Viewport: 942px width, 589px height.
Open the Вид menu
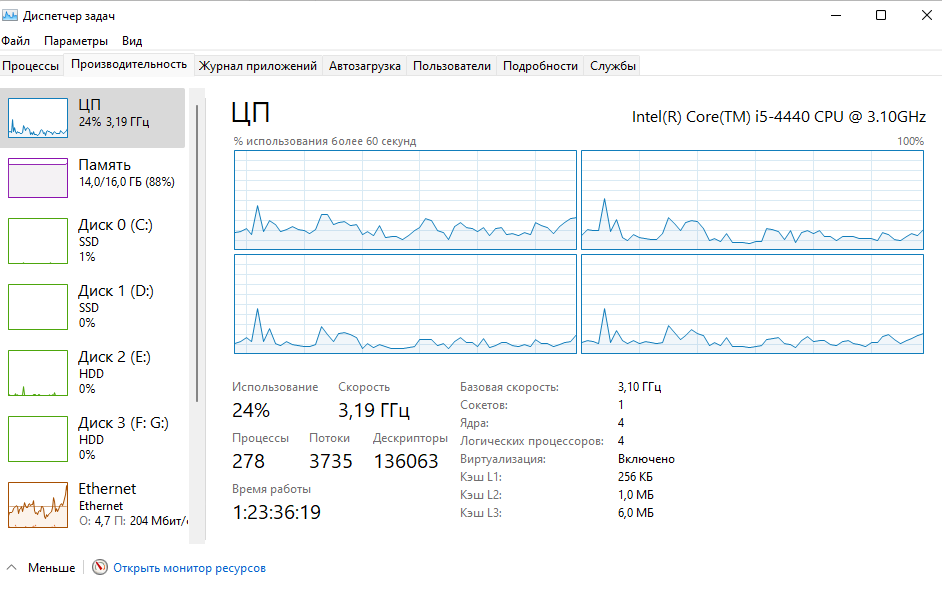click(132, 41)
